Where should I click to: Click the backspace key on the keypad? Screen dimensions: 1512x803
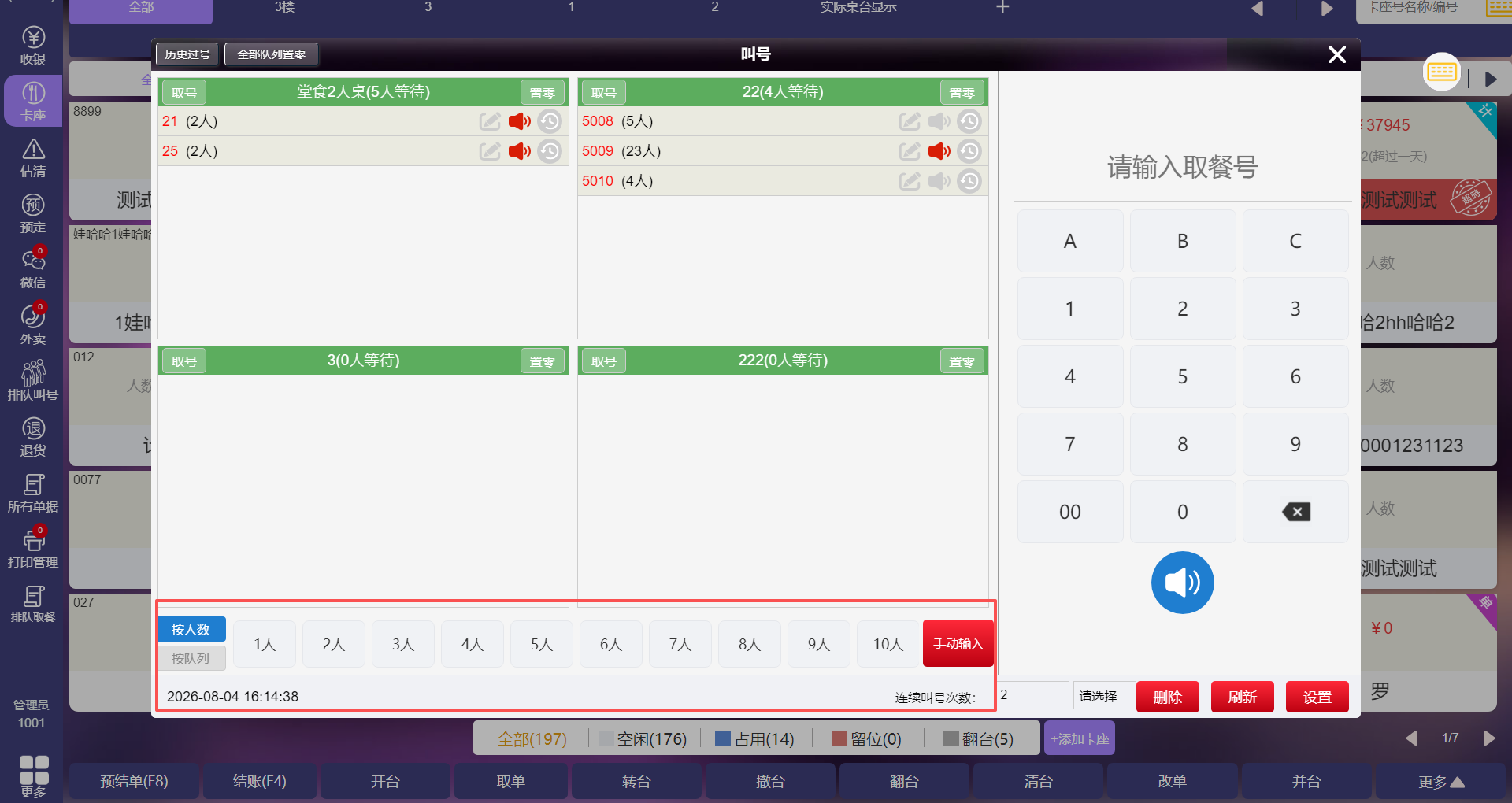click(1295, 512)
